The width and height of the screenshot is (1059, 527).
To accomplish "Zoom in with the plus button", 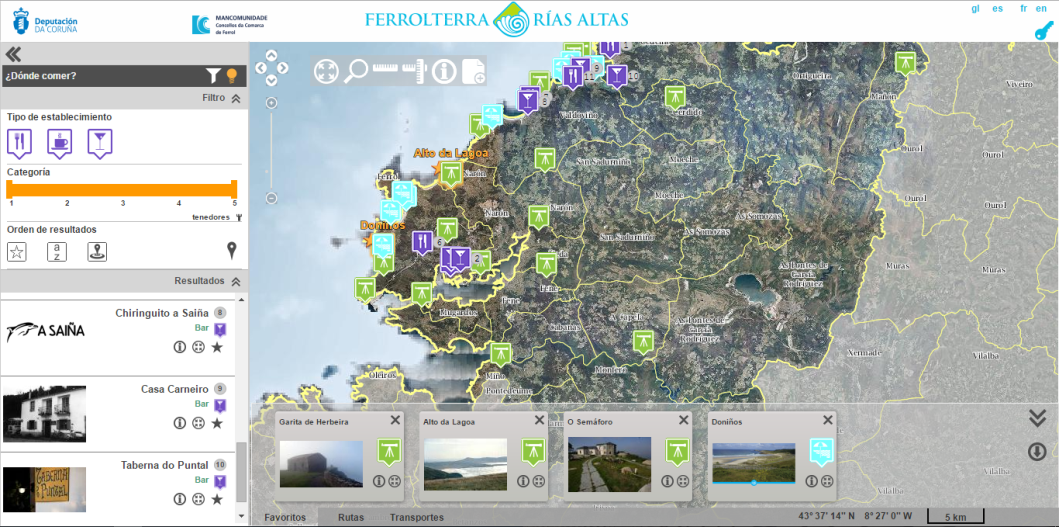I will tap(272, 103).
